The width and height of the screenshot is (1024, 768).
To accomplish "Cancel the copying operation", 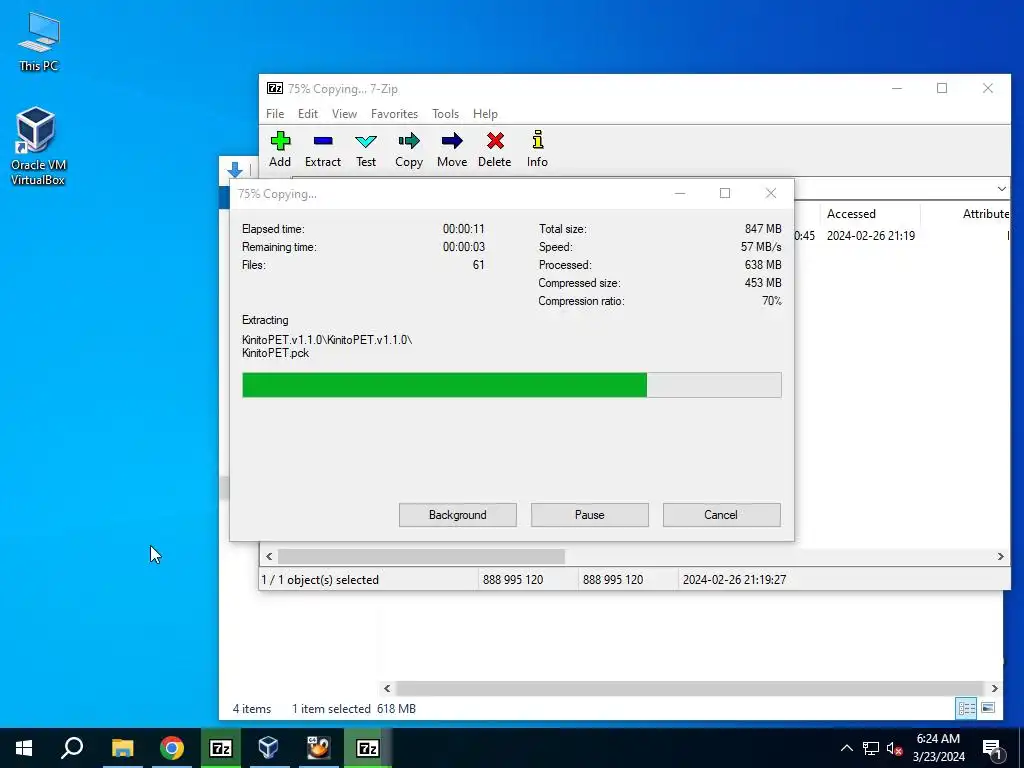I will coord(722,515).
